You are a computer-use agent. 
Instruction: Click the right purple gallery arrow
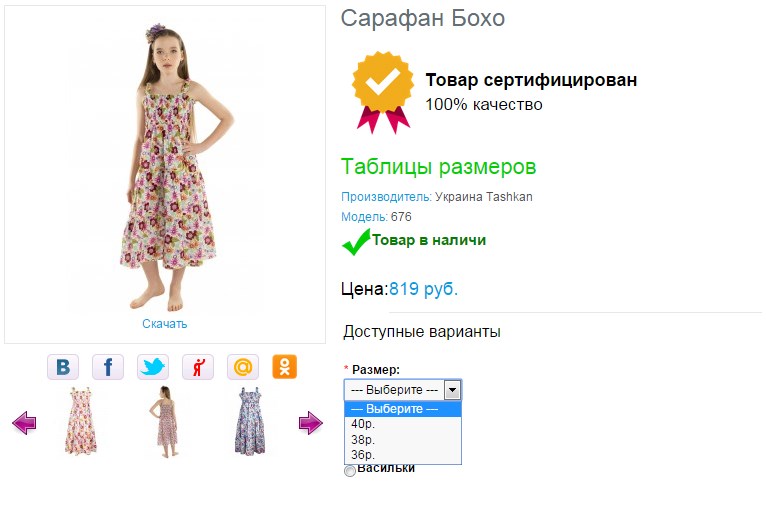pyautogui.click(x=311, y=424)
